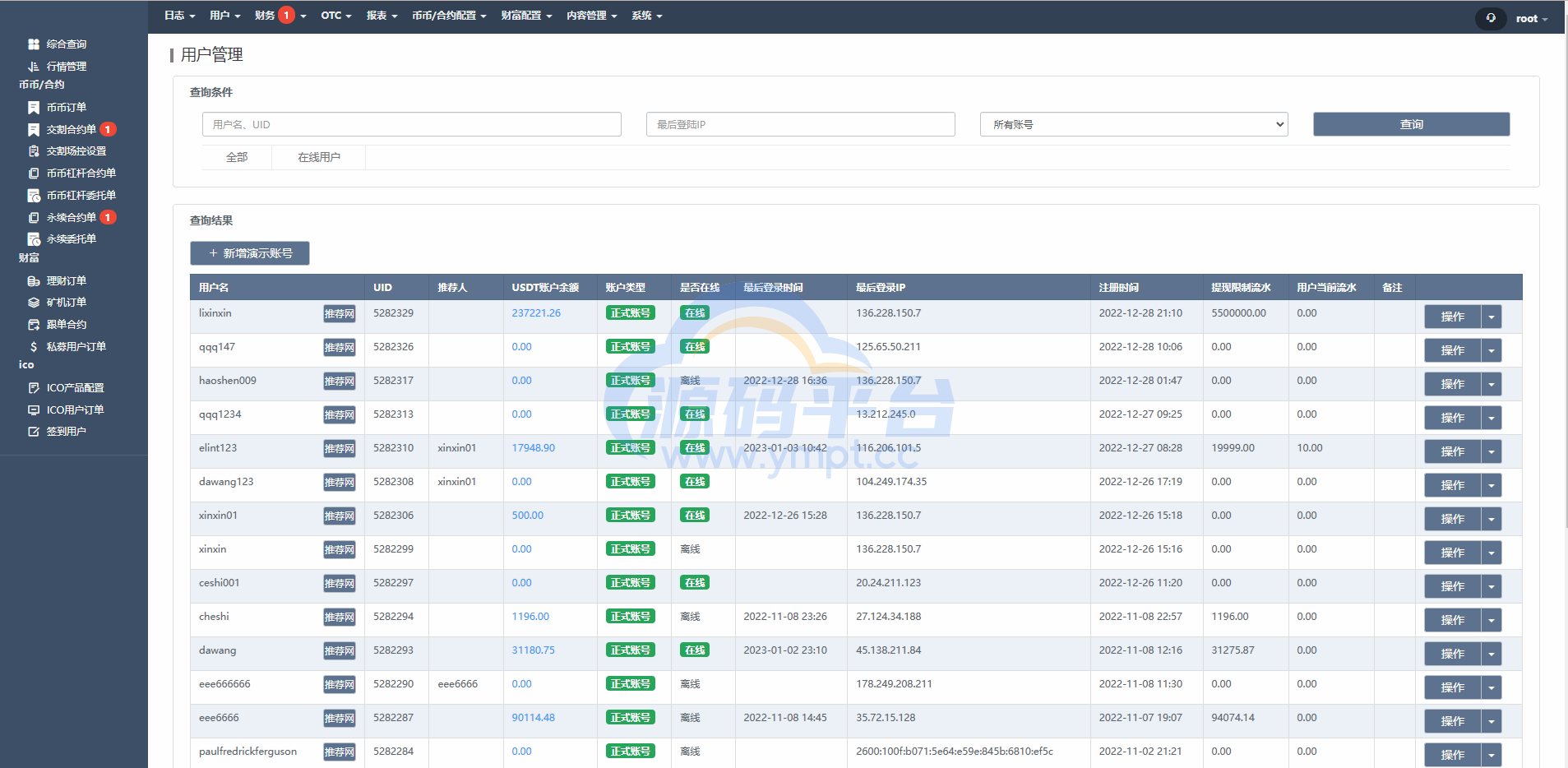
Task: Switch to the 在线用户 tab
Action: click(319, 157)
